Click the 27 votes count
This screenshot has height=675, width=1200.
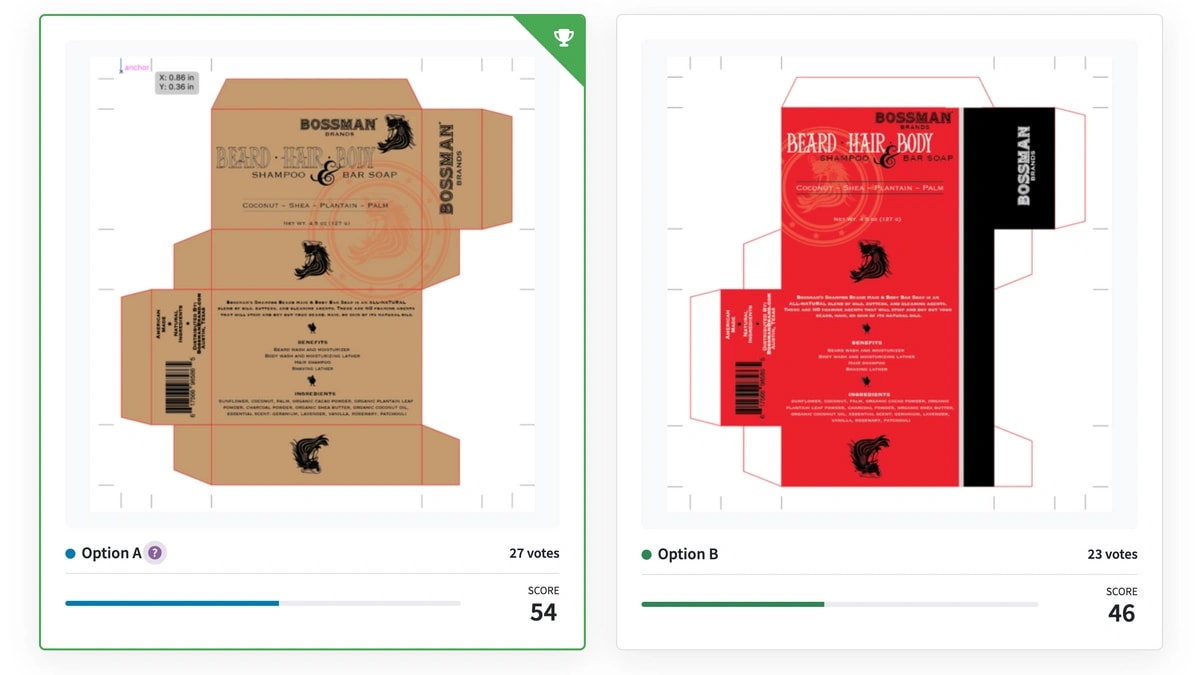tap(534, 553)
